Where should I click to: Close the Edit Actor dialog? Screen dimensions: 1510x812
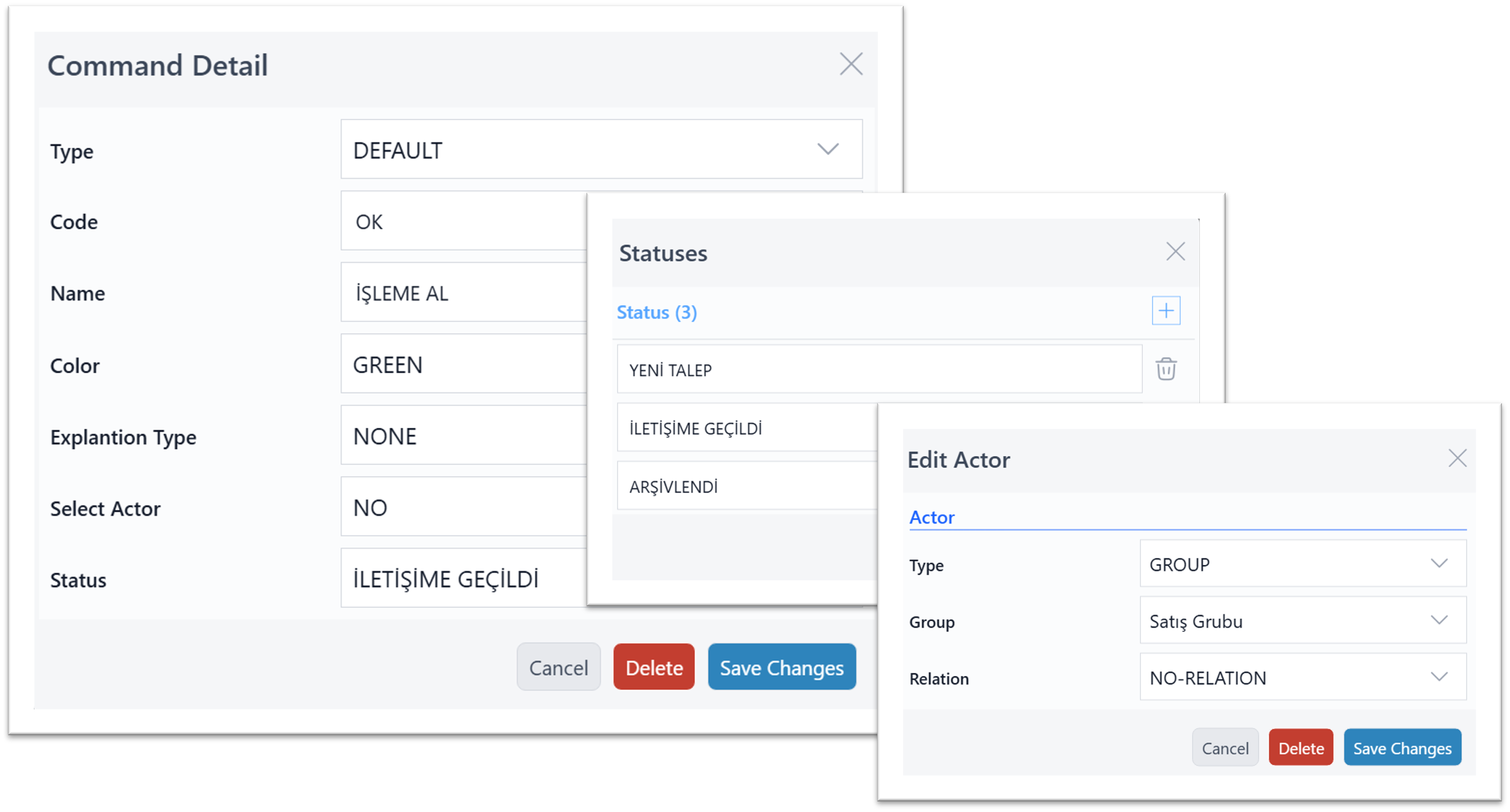point(1457,458)
